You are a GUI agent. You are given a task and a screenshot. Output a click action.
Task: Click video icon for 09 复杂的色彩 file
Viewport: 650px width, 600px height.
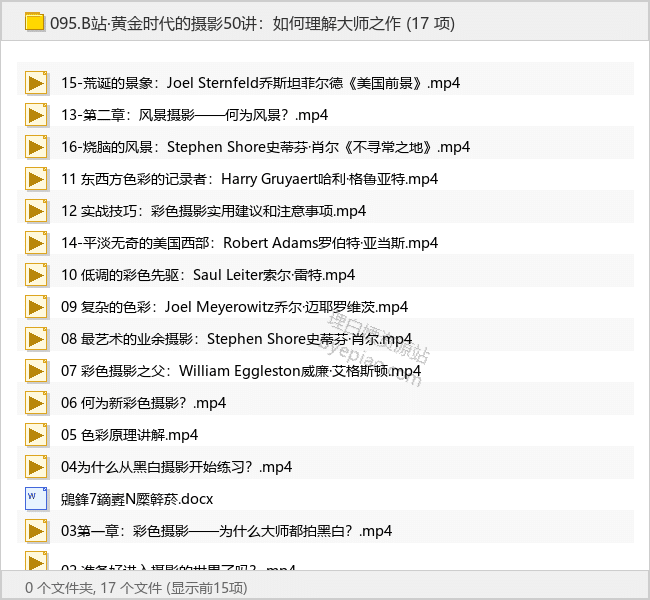click(x=36, y=307)
